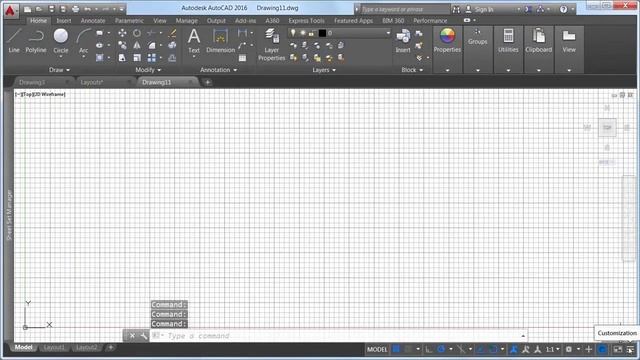The image size is (640, 360).
Task: Toggle polar tracking in status bar
Action: pos(441,349)
